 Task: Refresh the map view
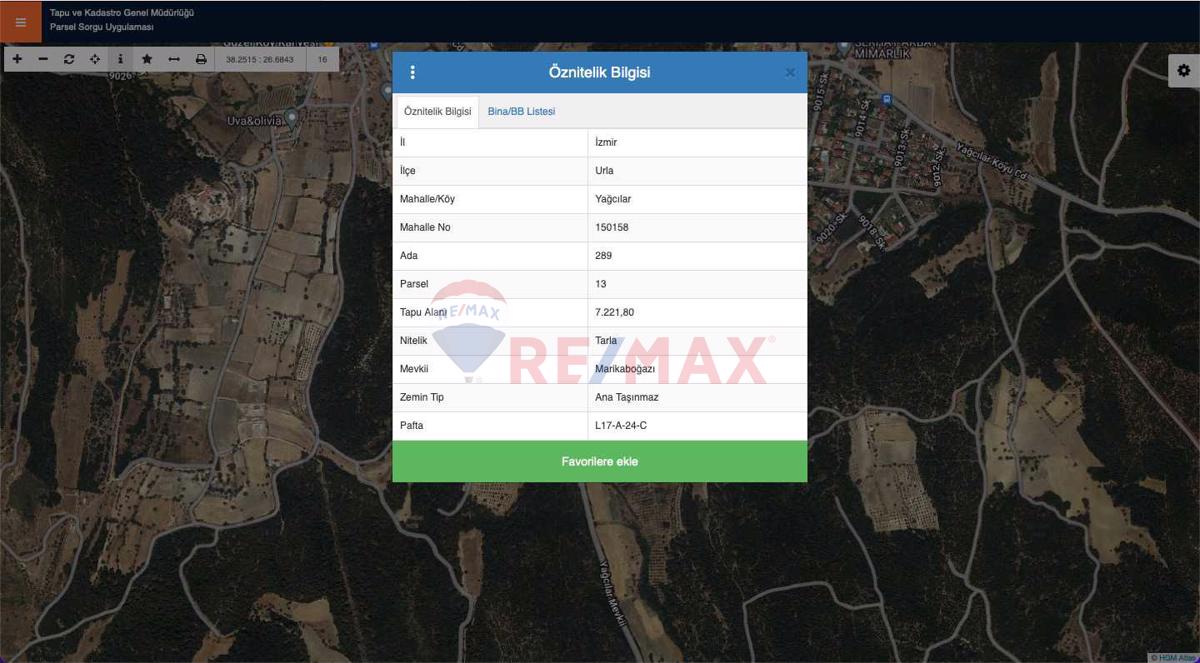(68, 59)
